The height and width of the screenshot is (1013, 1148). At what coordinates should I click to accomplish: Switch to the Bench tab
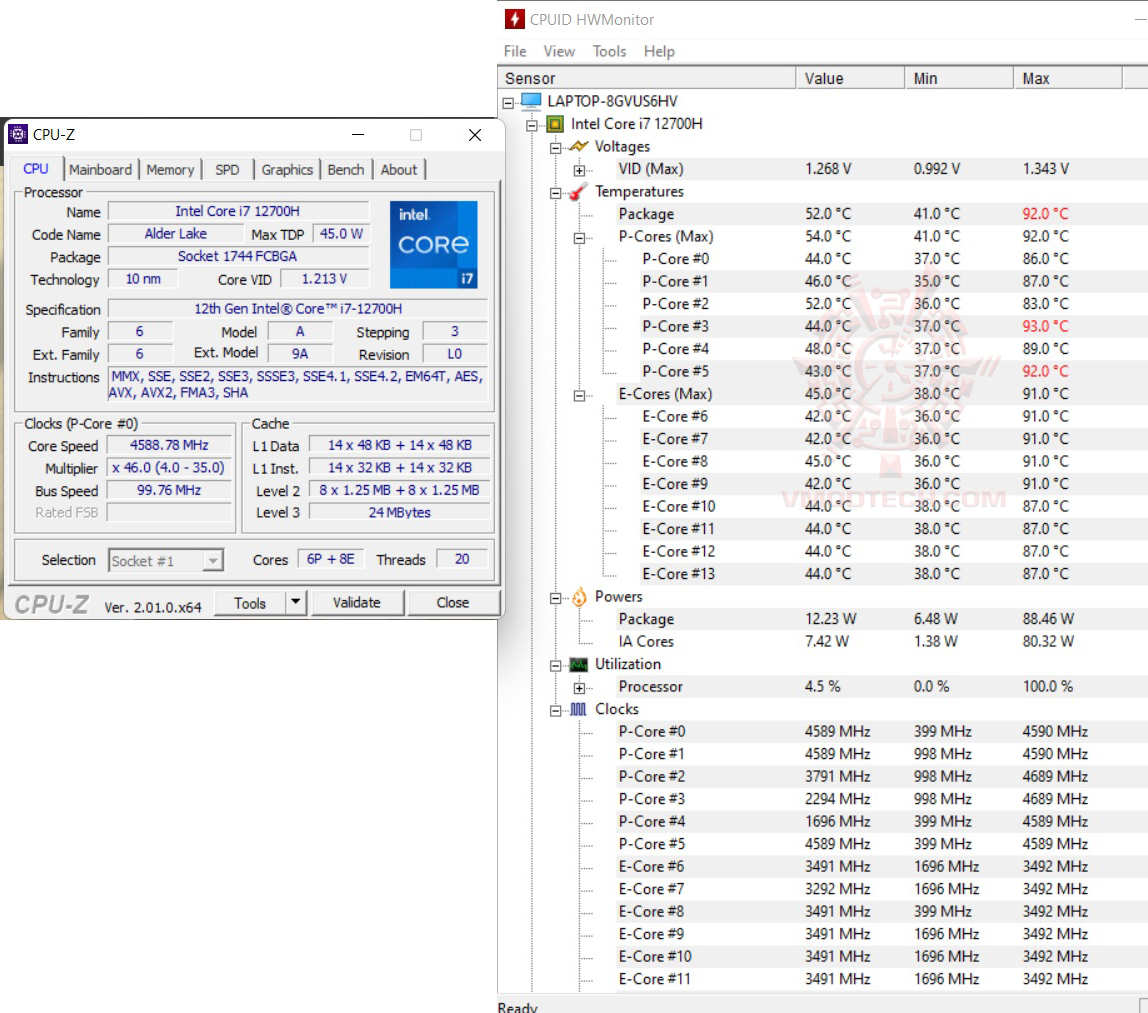(346, 170)
